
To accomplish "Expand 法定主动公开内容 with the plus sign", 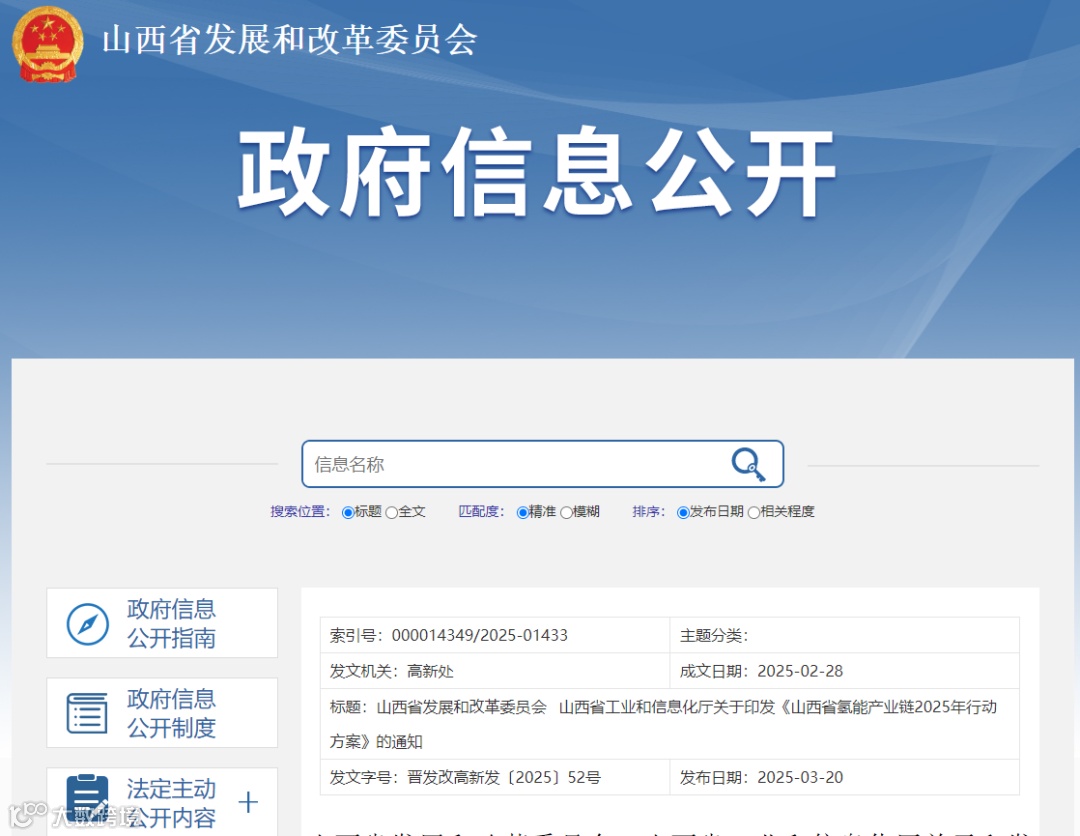I will click(x=248, y=802).
